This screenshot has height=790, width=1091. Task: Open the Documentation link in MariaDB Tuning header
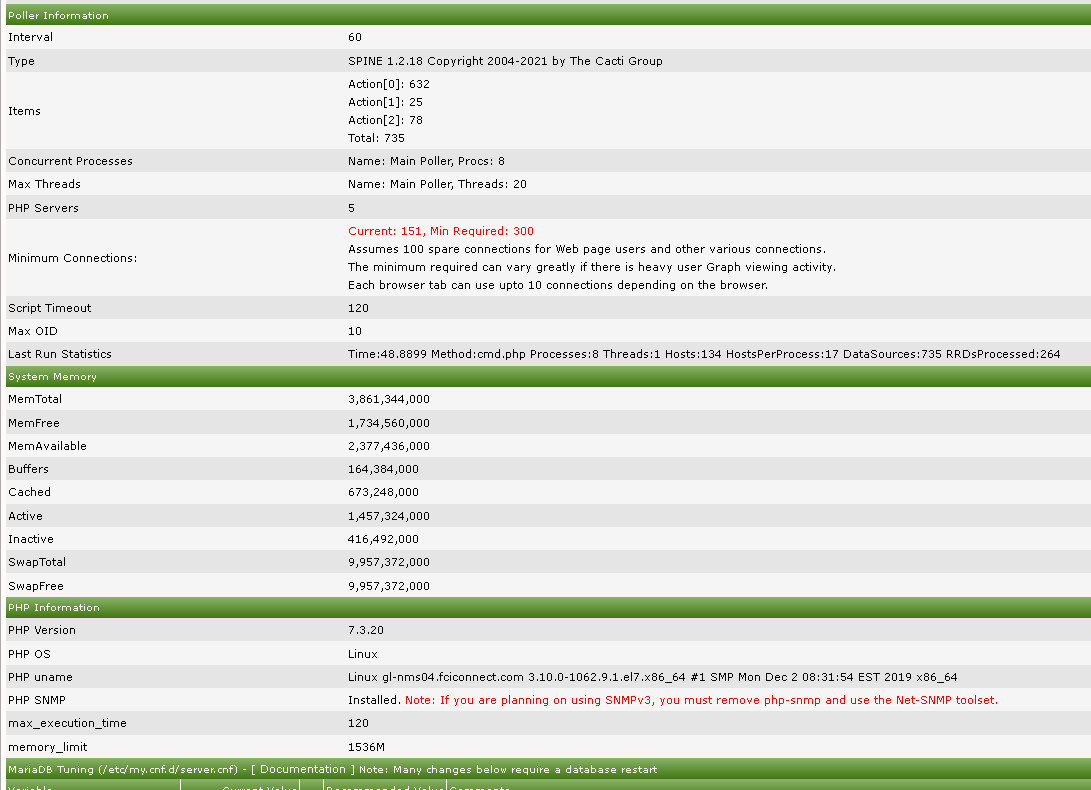coord(303,769)
